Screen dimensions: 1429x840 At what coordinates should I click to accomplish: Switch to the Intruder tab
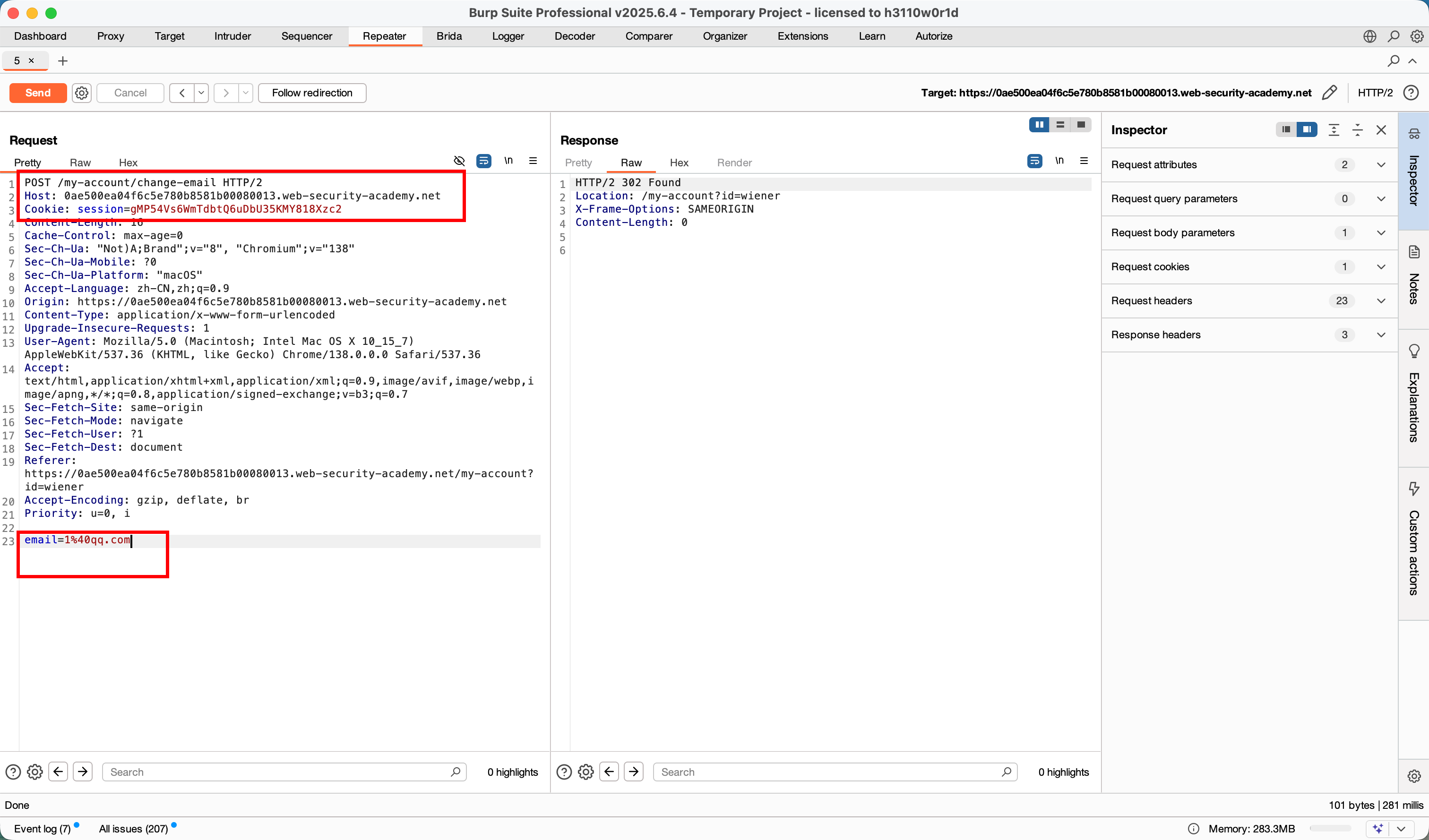232,36
